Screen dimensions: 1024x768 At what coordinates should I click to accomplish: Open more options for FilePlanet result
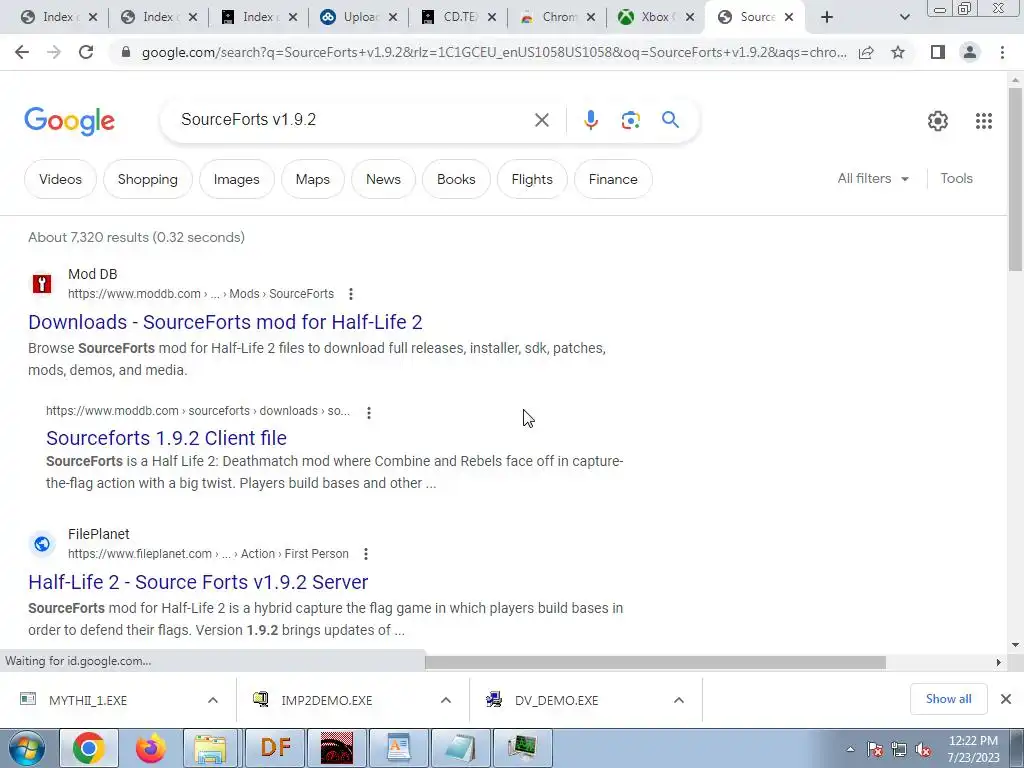click(x=366, y=554)
